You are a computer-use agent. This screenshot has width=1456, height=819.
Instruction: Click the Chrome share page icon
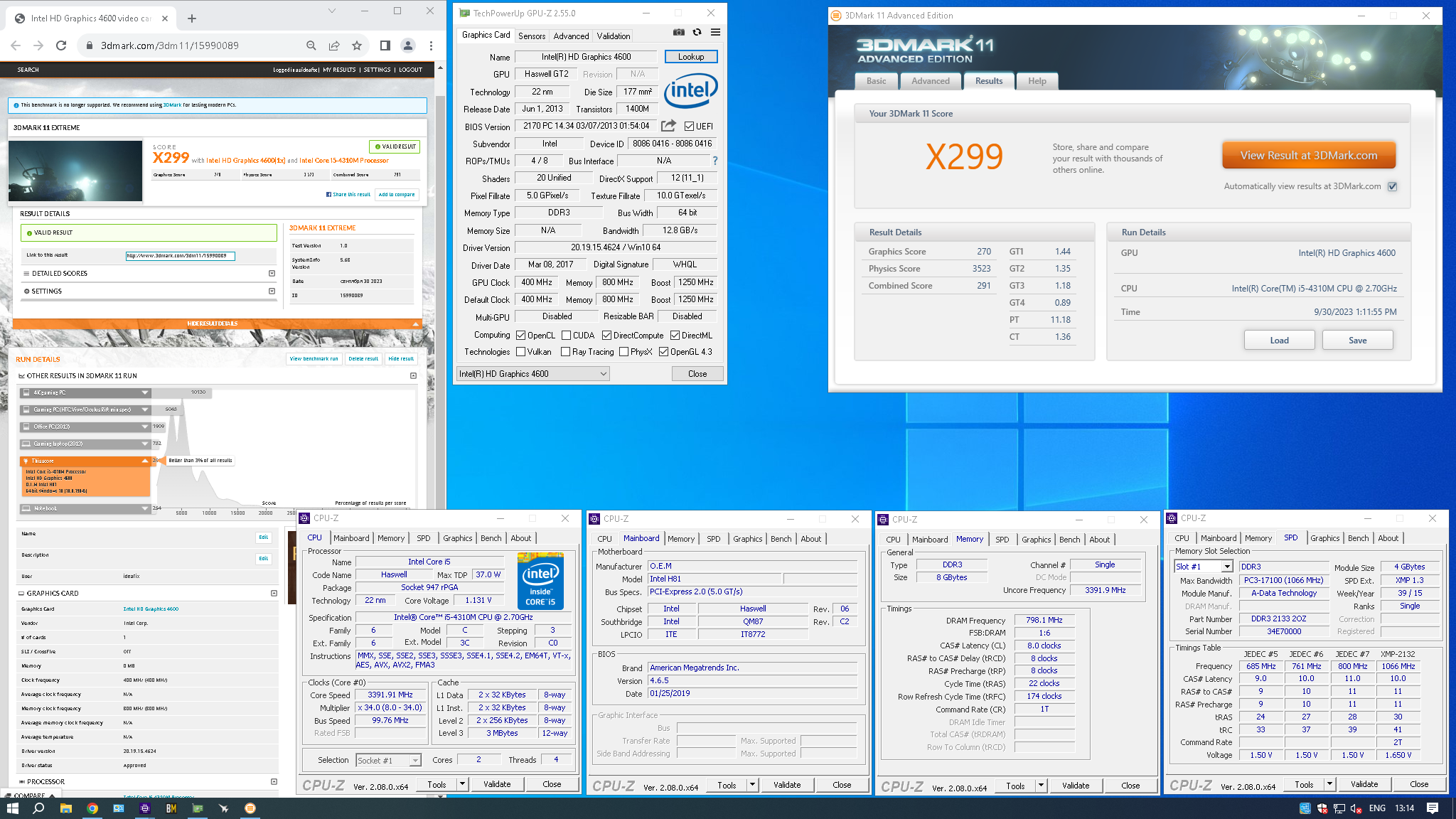coord(334,45)
